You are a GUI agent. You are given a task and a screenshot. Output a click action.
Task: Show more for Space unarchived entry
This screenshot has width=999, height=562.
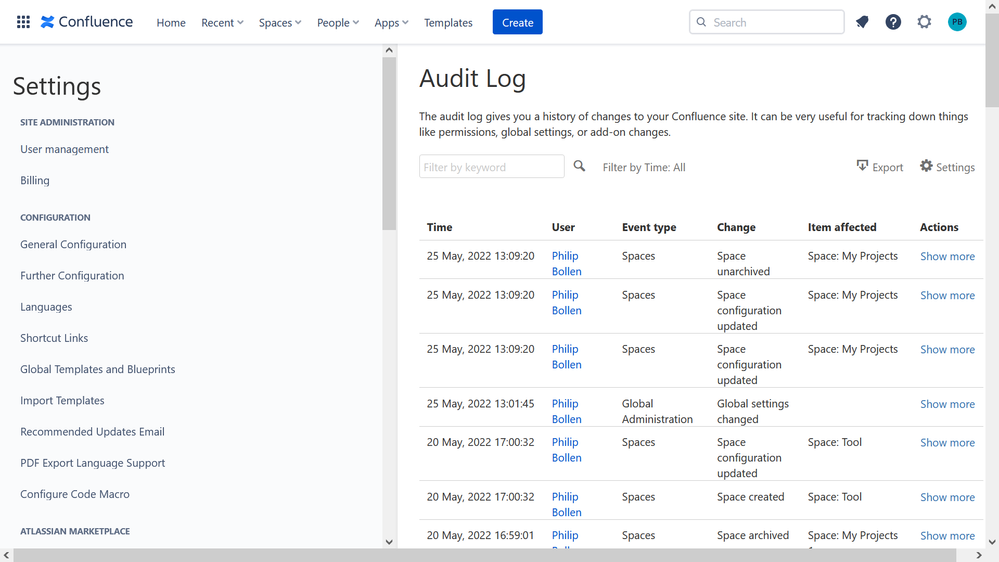947,256
